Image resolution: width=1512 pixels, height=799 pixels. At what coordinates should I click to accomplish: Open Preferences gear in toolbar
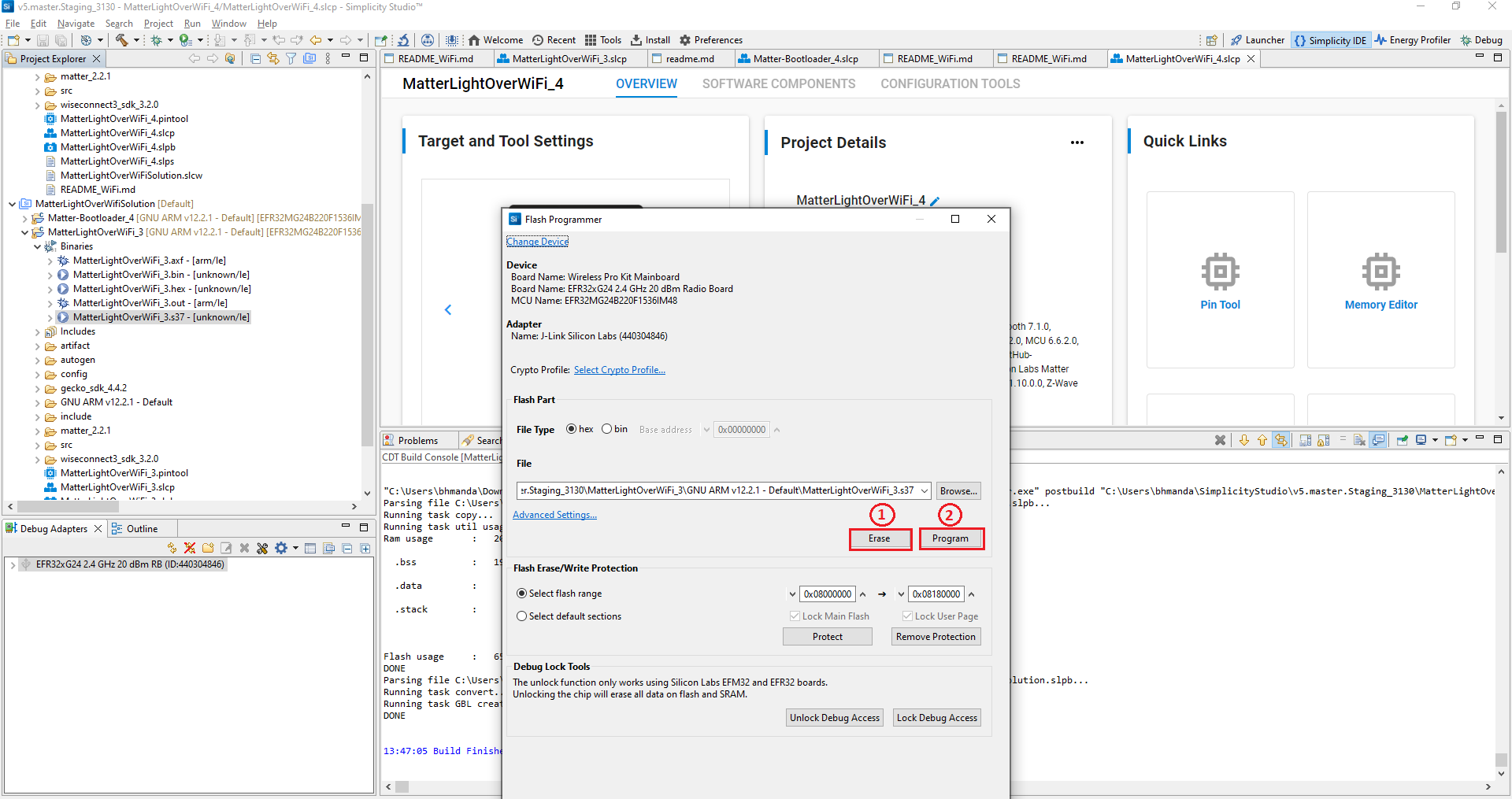tap(711, 40)
